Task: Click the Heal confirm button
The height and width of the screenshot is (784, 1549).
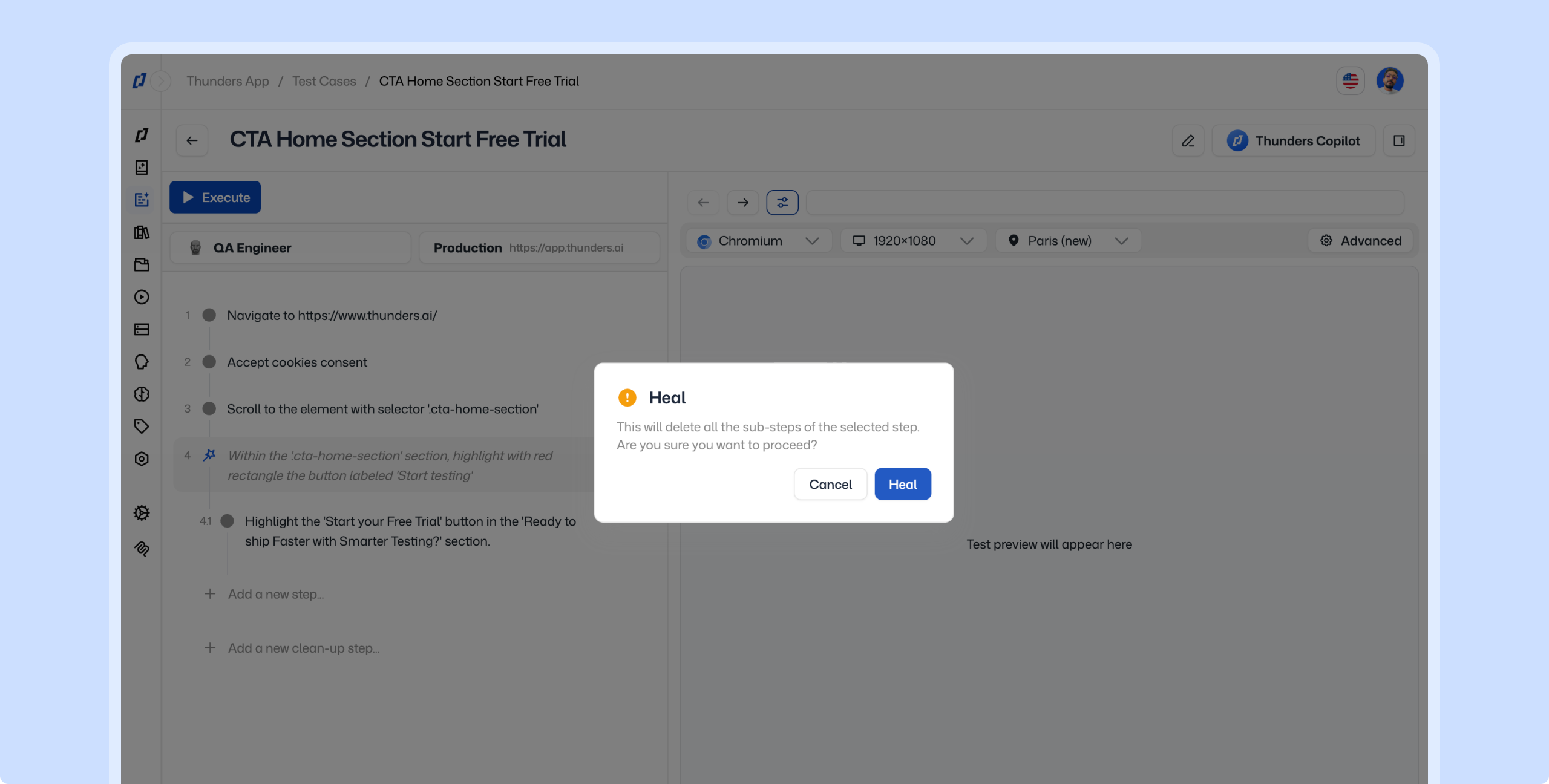Action: tap(902, 484)
